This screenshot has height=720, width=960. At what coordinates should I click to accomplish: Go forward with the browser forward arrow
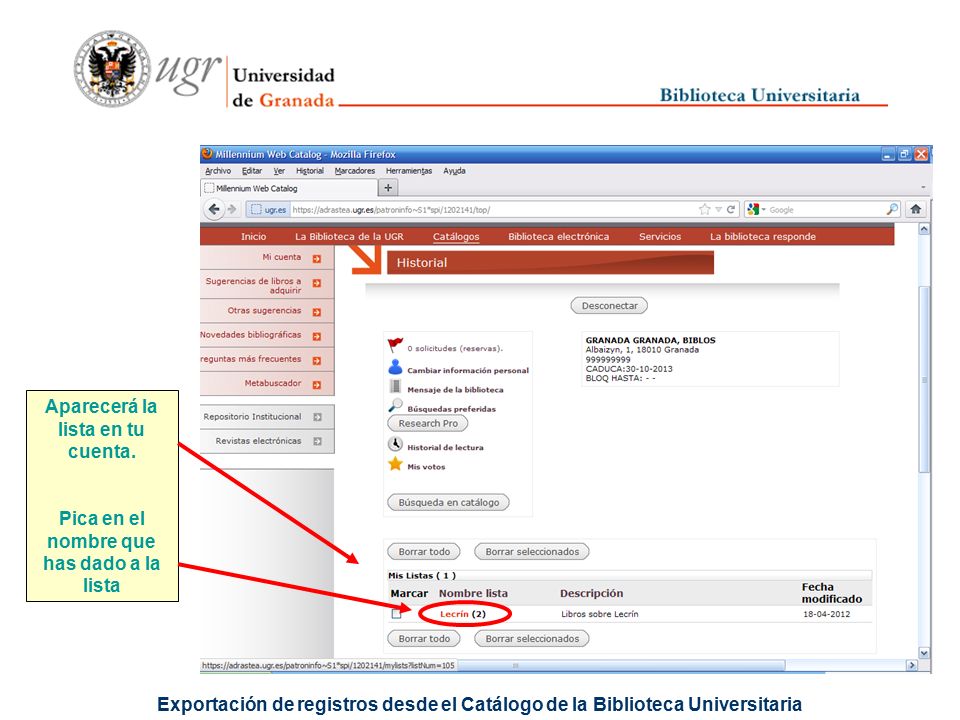pos(232,209)
